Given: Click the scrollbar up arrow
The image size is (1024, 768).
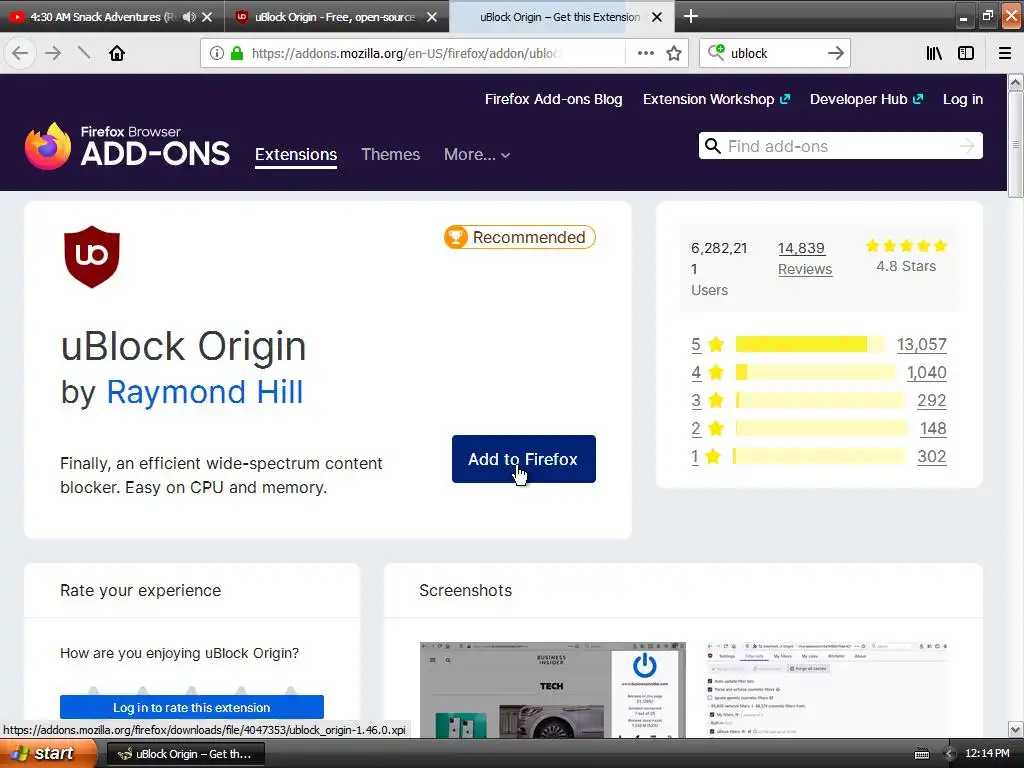Looking at the screenshot, I should click(x=1016, y=83).
